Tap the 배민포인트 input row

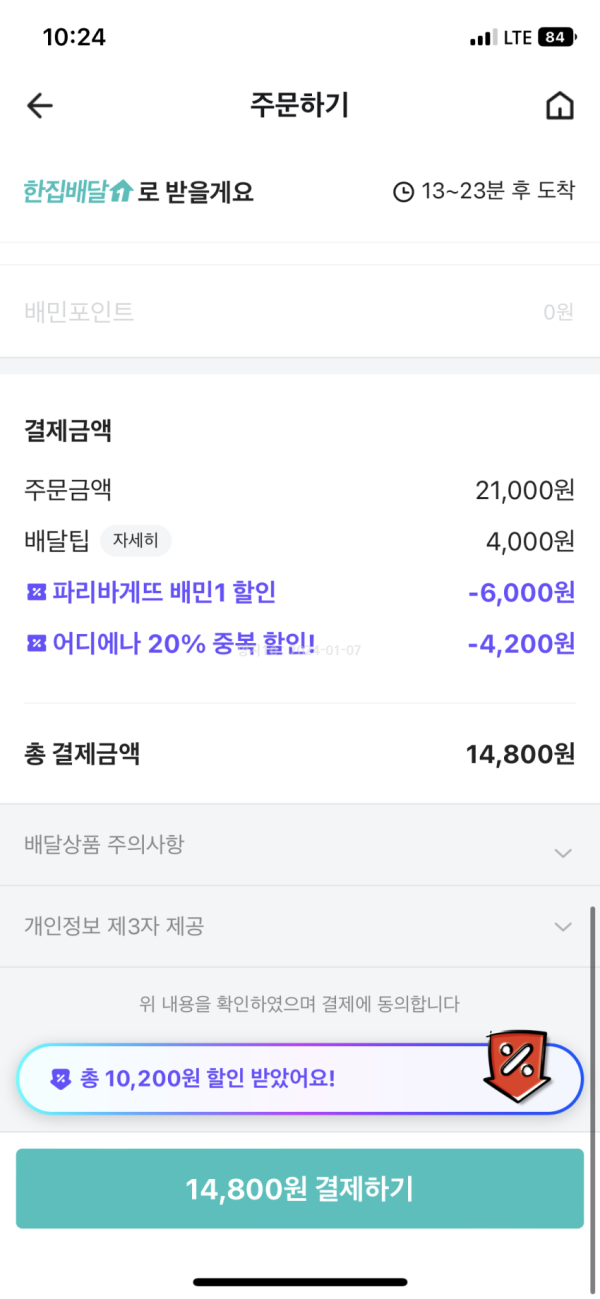coord(300,312)
